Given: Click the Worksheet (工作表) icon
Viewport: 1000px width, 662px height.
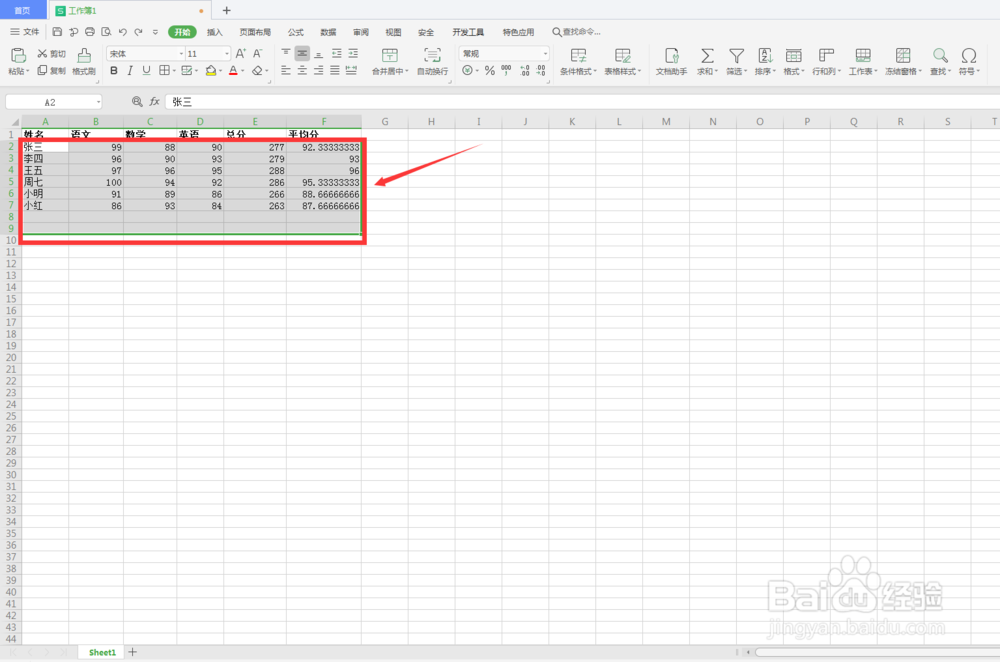Looking at the screenshot, I should pyautogui.click(x=862, y=55).
